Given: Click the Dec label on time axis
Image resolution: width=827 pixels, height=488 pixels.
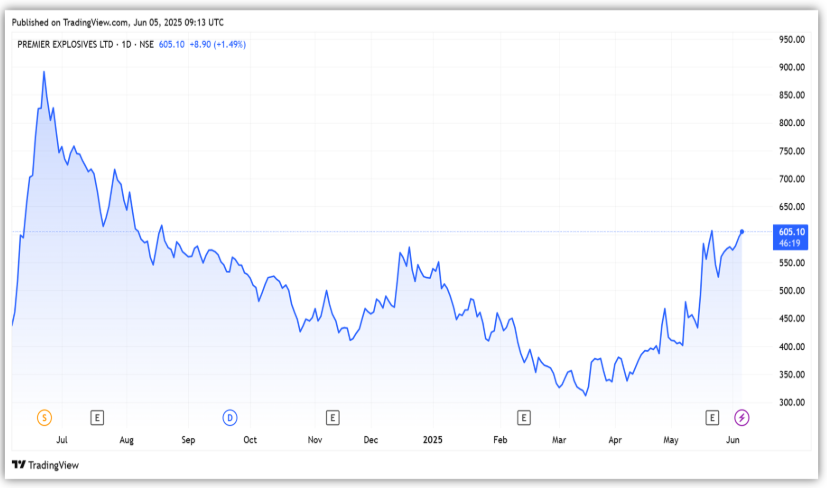Looking at the screenshot, I should coord(371,439).
